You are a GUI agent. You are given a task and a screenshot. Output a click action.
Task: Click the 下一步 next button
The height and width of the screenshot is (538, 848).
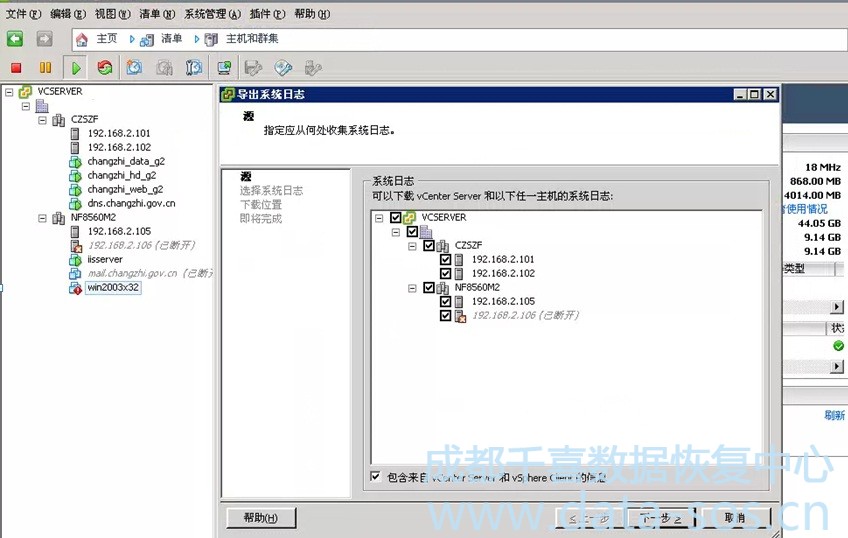coord(660,518)
